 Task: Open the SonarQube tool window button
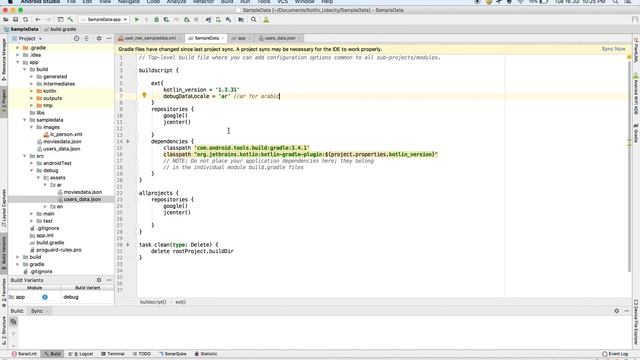172,354
